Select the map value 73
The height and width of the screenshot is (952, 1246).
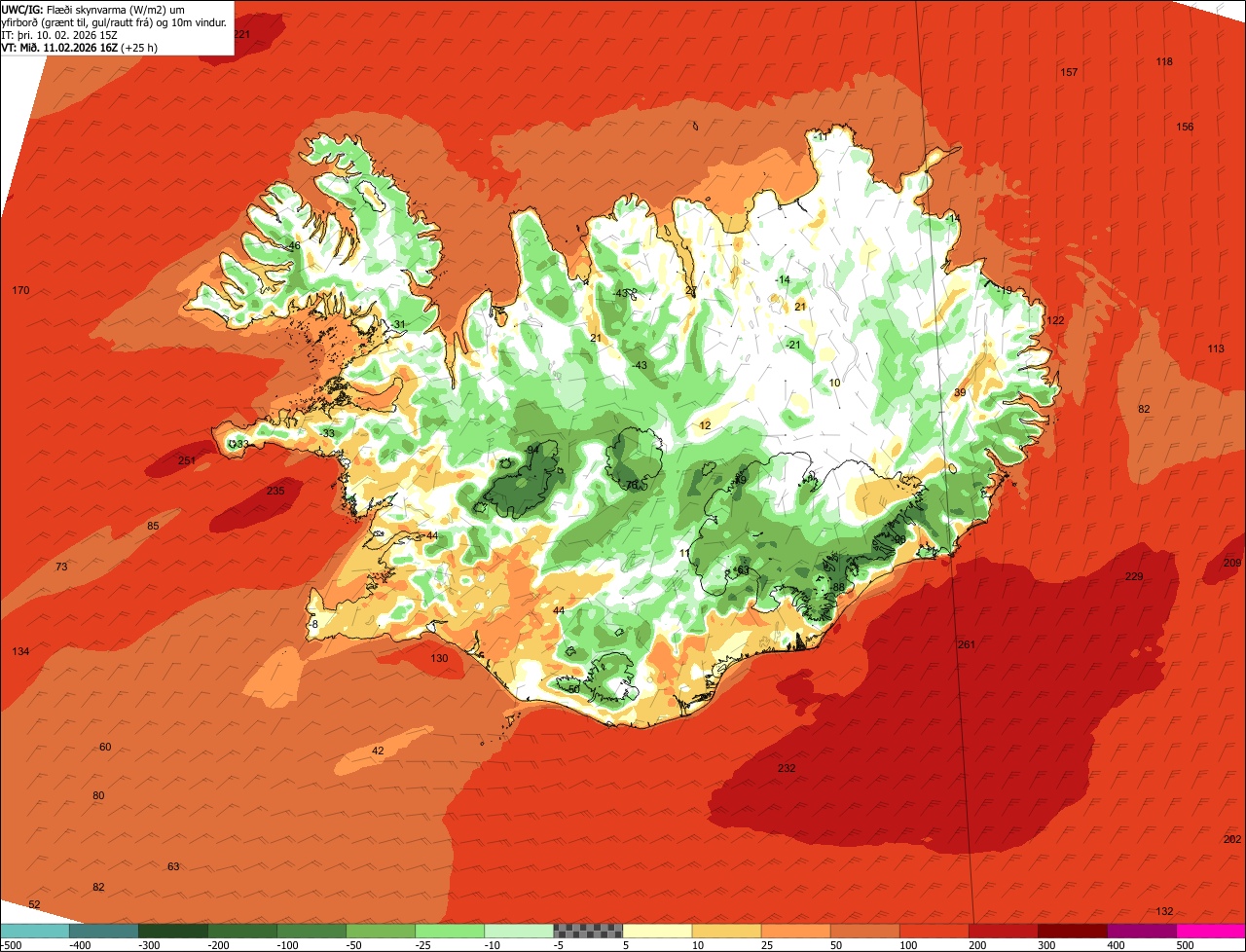coord(61,567)
